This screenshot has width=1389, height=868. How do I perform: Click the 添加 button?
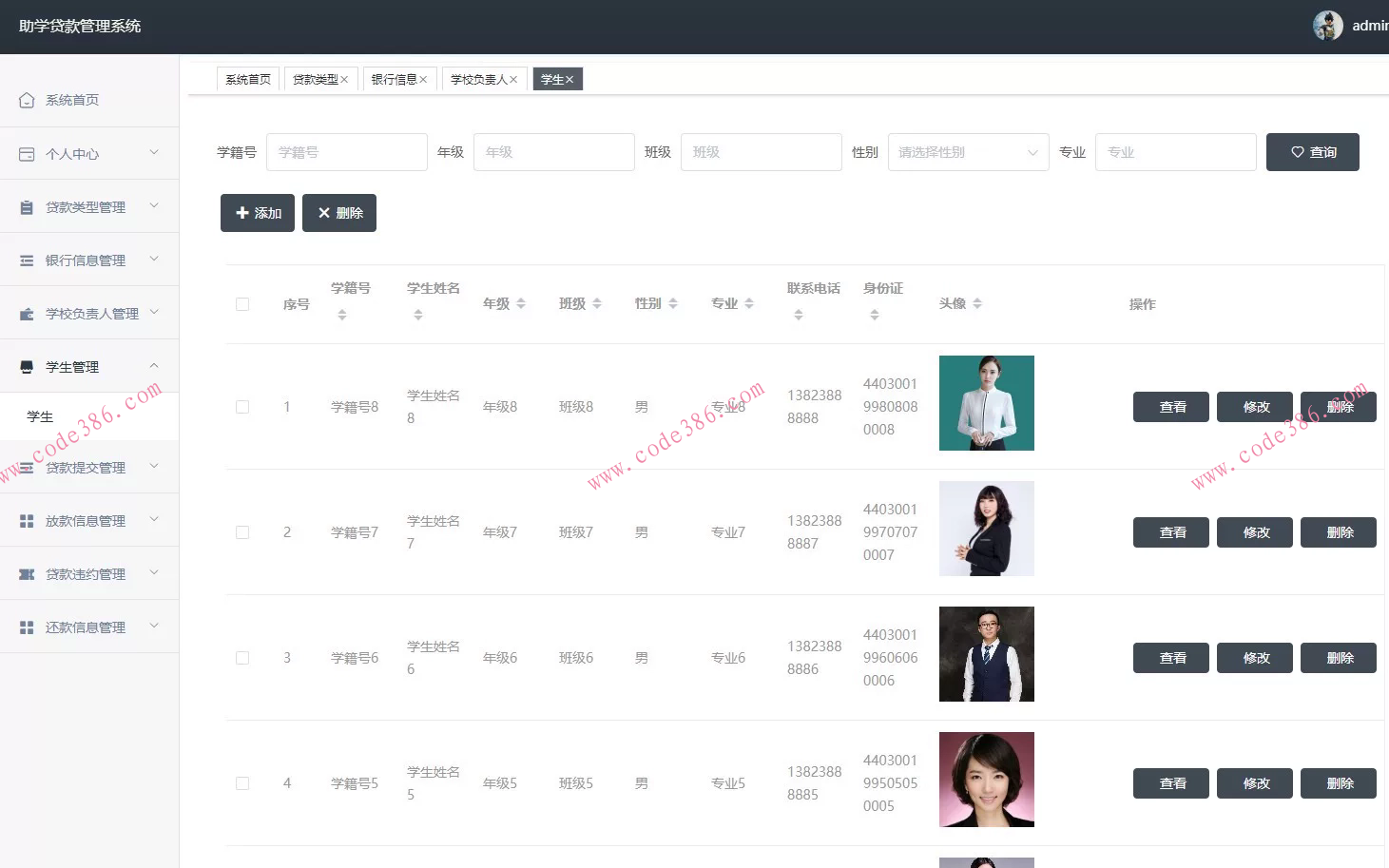point(258,213)
